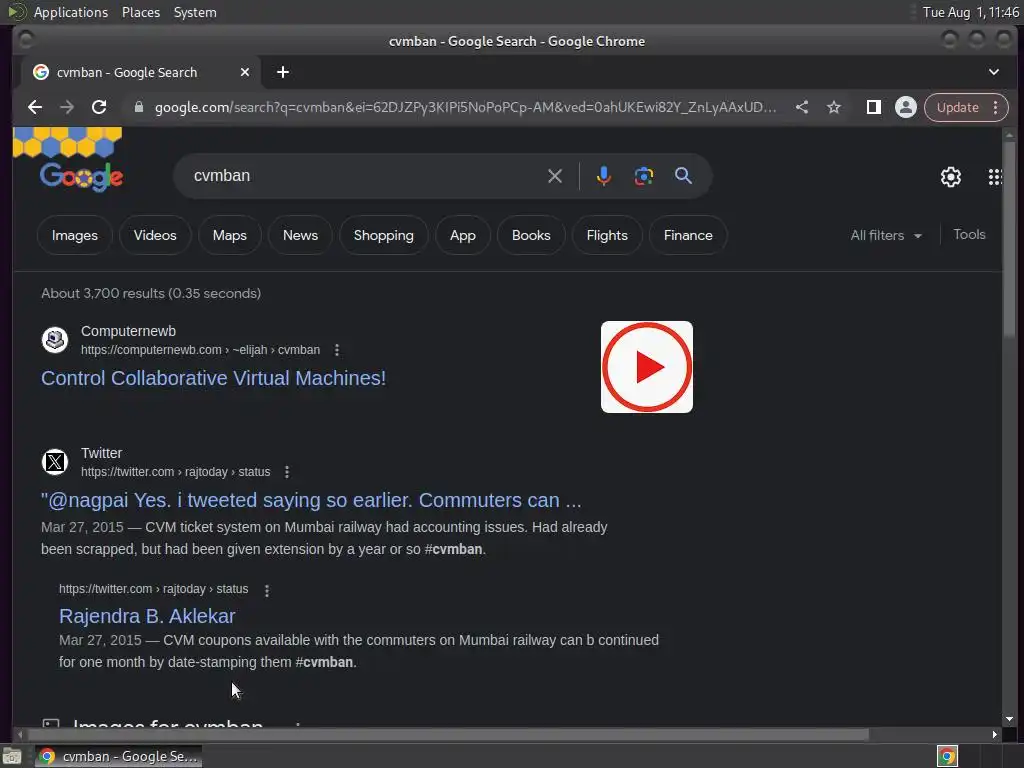1024x768 pixels.
Task: Open the Applications menu
Action: point(71,12)
